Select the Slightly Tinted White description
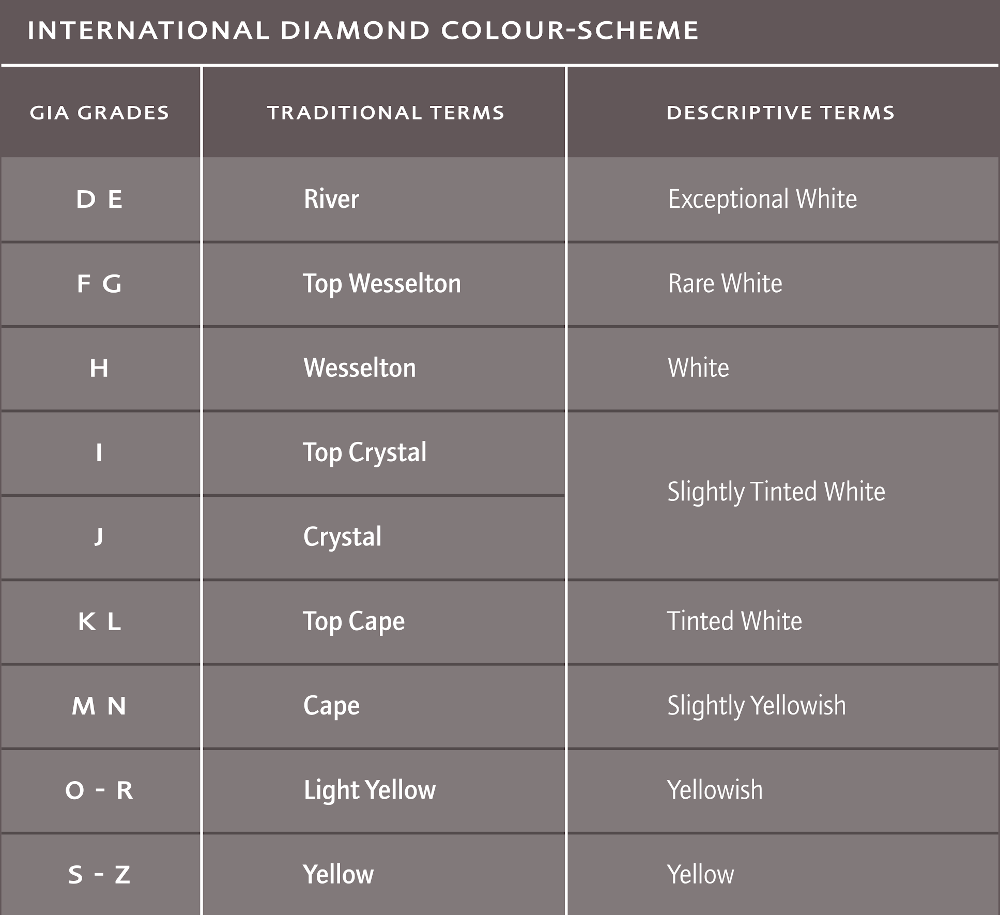 coord(776,492)
